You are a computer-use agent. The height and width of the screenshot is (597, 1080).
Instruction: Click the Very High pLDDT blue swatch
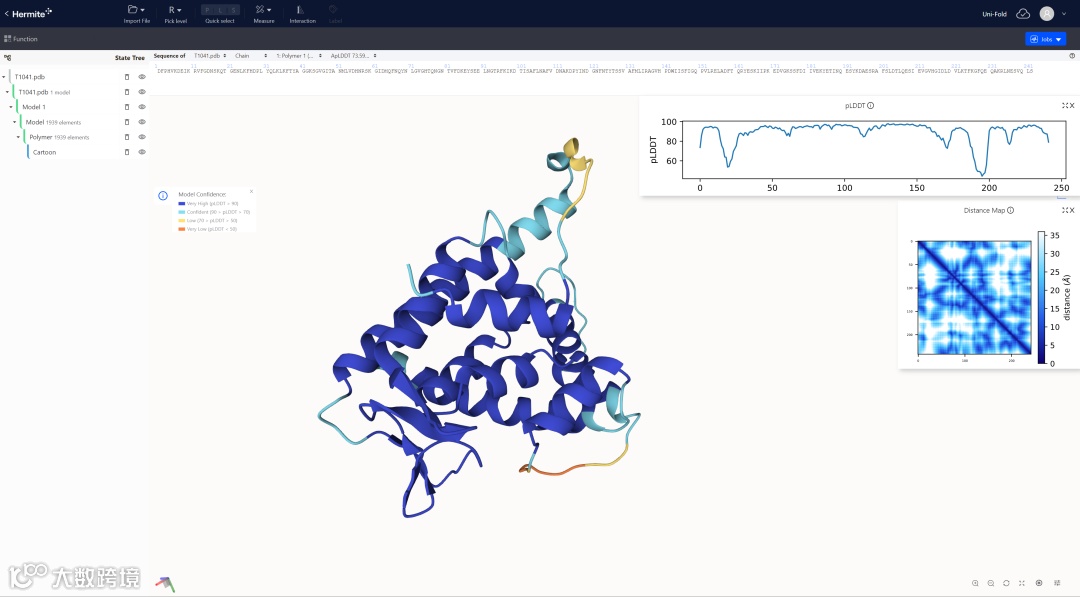coord(182,204)
